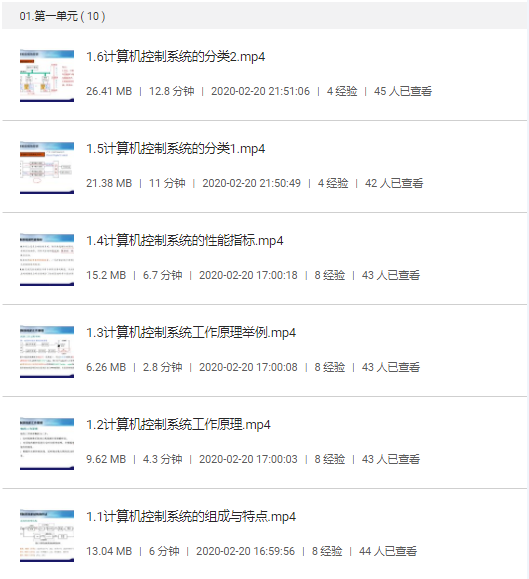Screen dimensions: 529x579
Task: Open link 1.4计算机控制系统的性能指标.mp4
Action: click(185, 240)
